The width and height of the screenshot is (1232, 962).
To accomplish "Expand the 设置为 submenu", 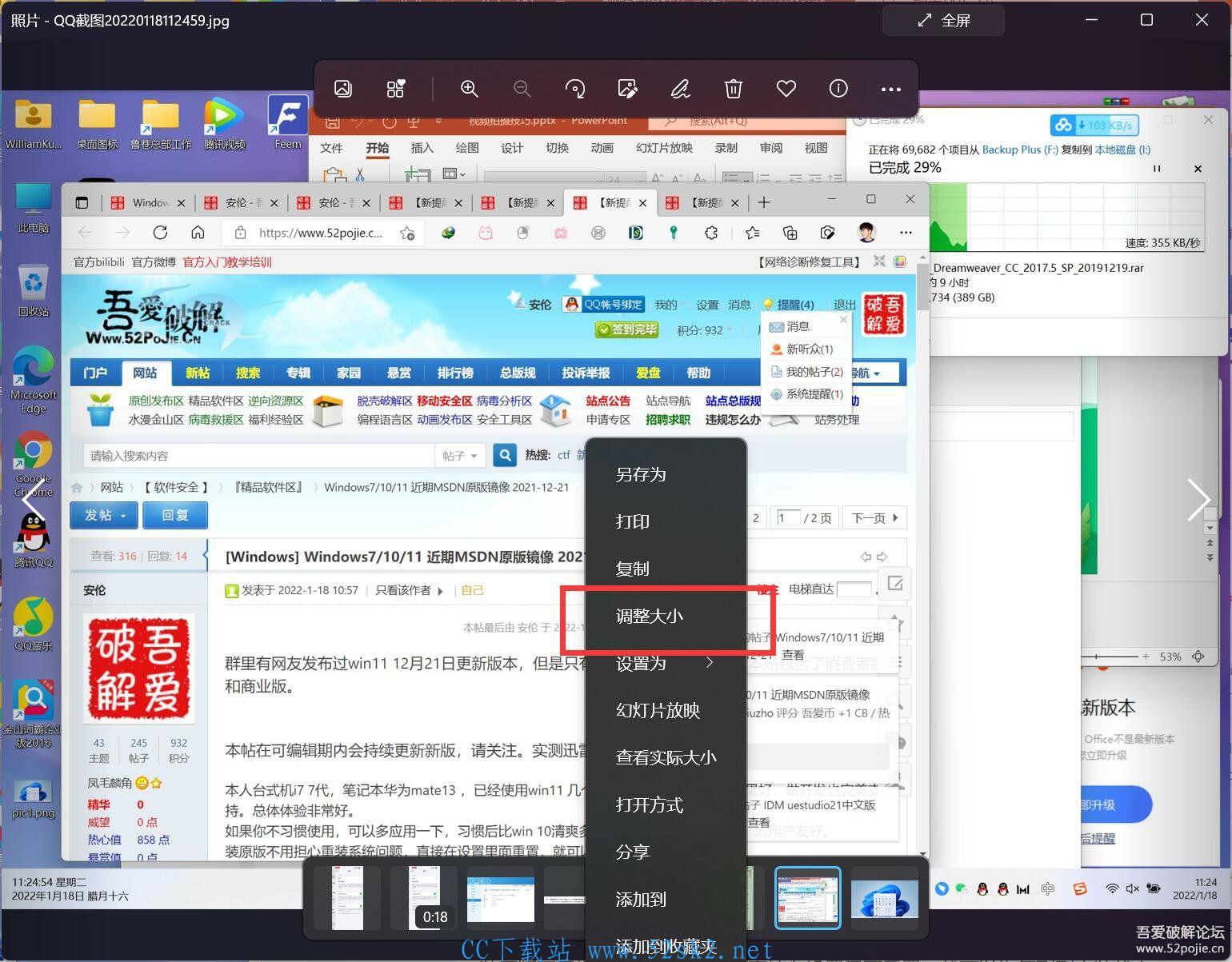I will coord(666,663).
